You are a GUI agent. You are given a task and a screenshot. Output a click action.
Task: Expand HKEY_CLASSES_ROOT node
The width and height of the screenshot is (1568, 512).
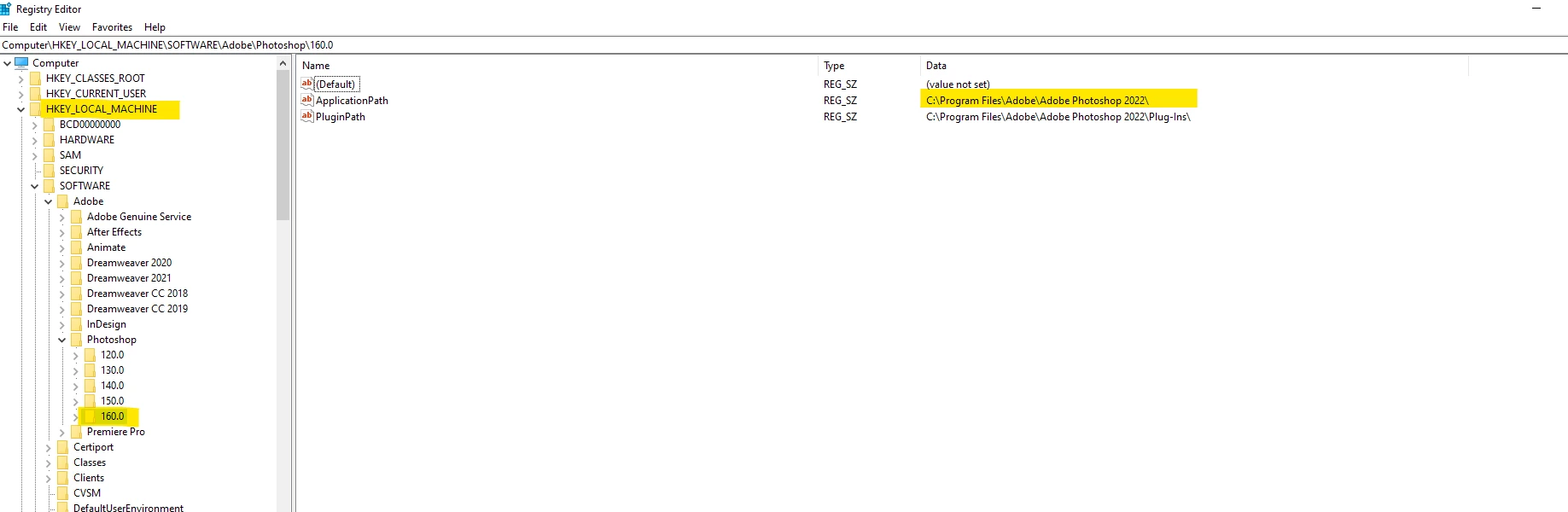point(21,79)
